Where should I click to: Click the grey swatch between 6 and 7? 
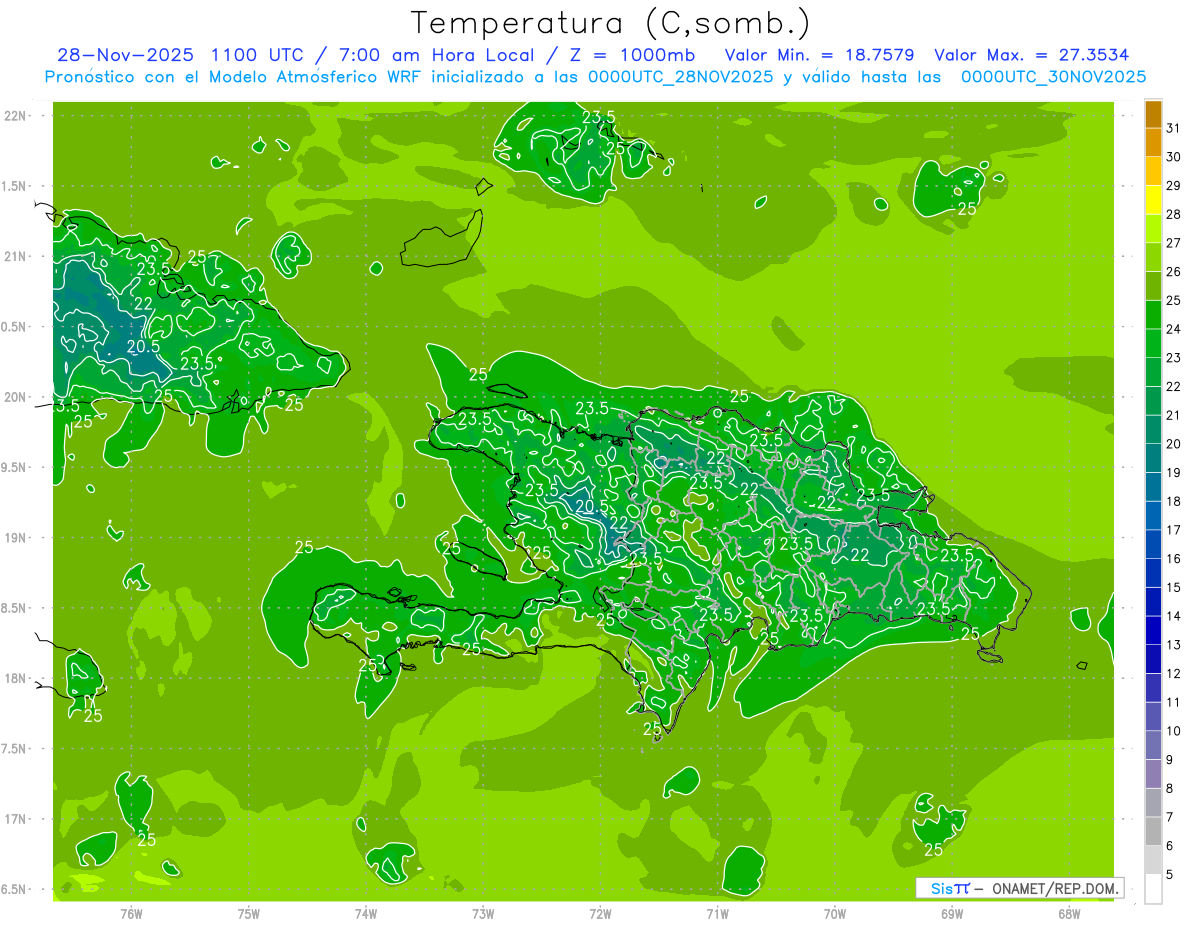coord(1153,831)
